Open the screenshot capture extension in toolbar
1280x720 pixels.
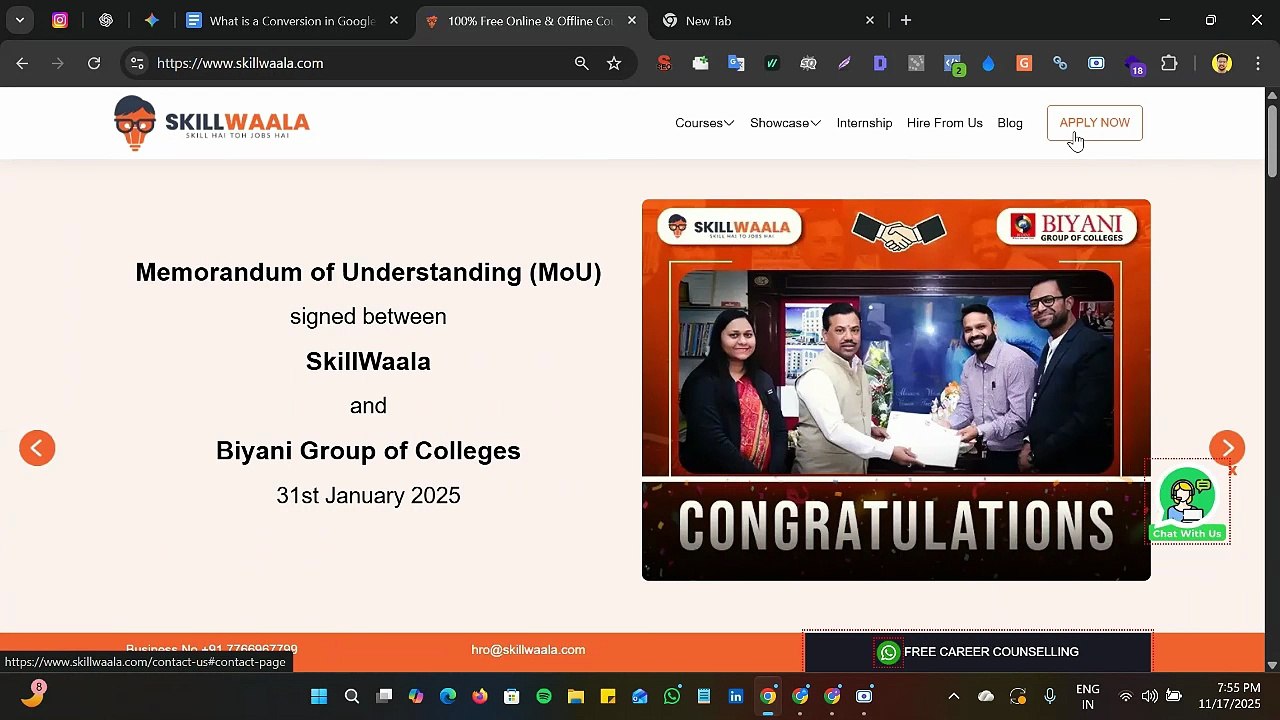pyautogui.click(x=1096, y=63)
